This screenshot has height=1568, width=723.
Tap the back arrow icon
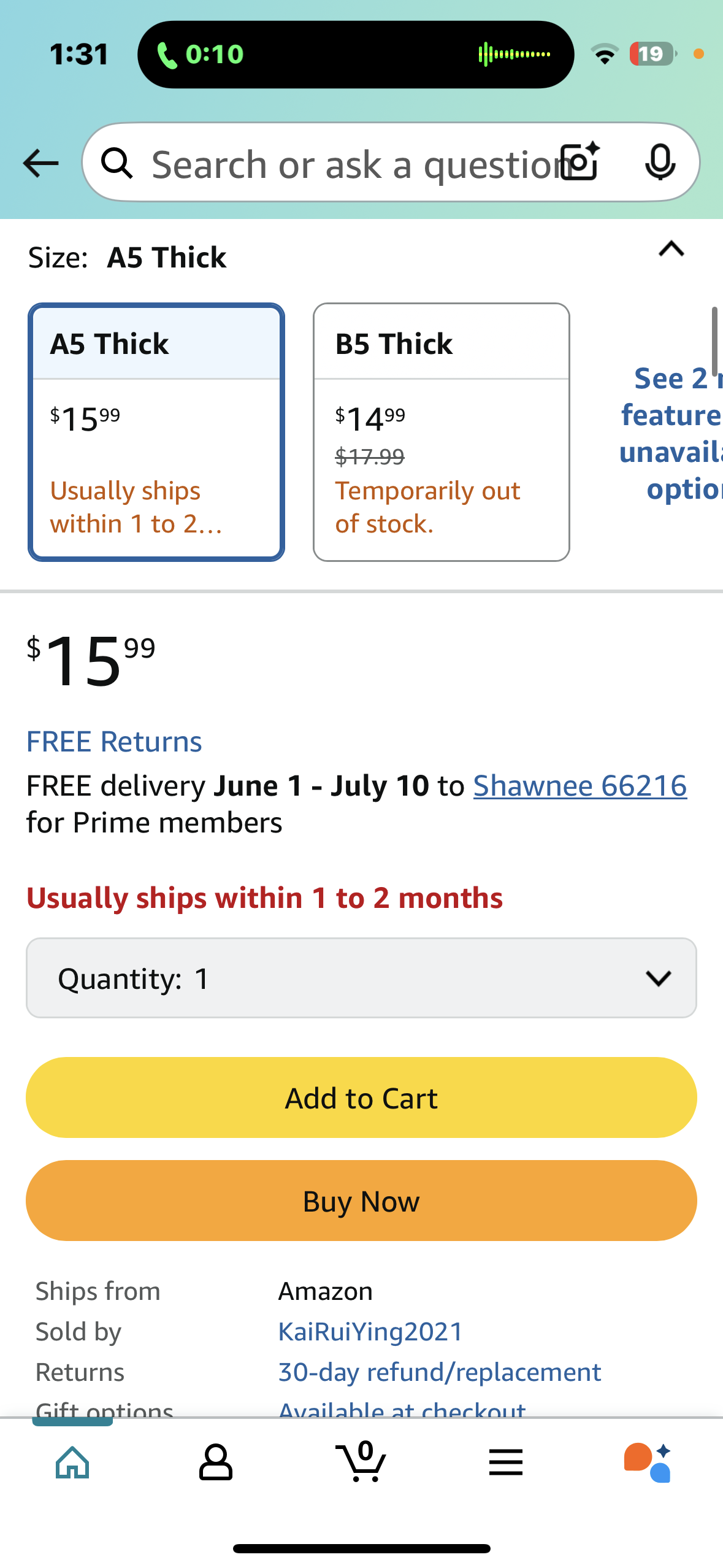pyautogui.click(x=40, y=163)
